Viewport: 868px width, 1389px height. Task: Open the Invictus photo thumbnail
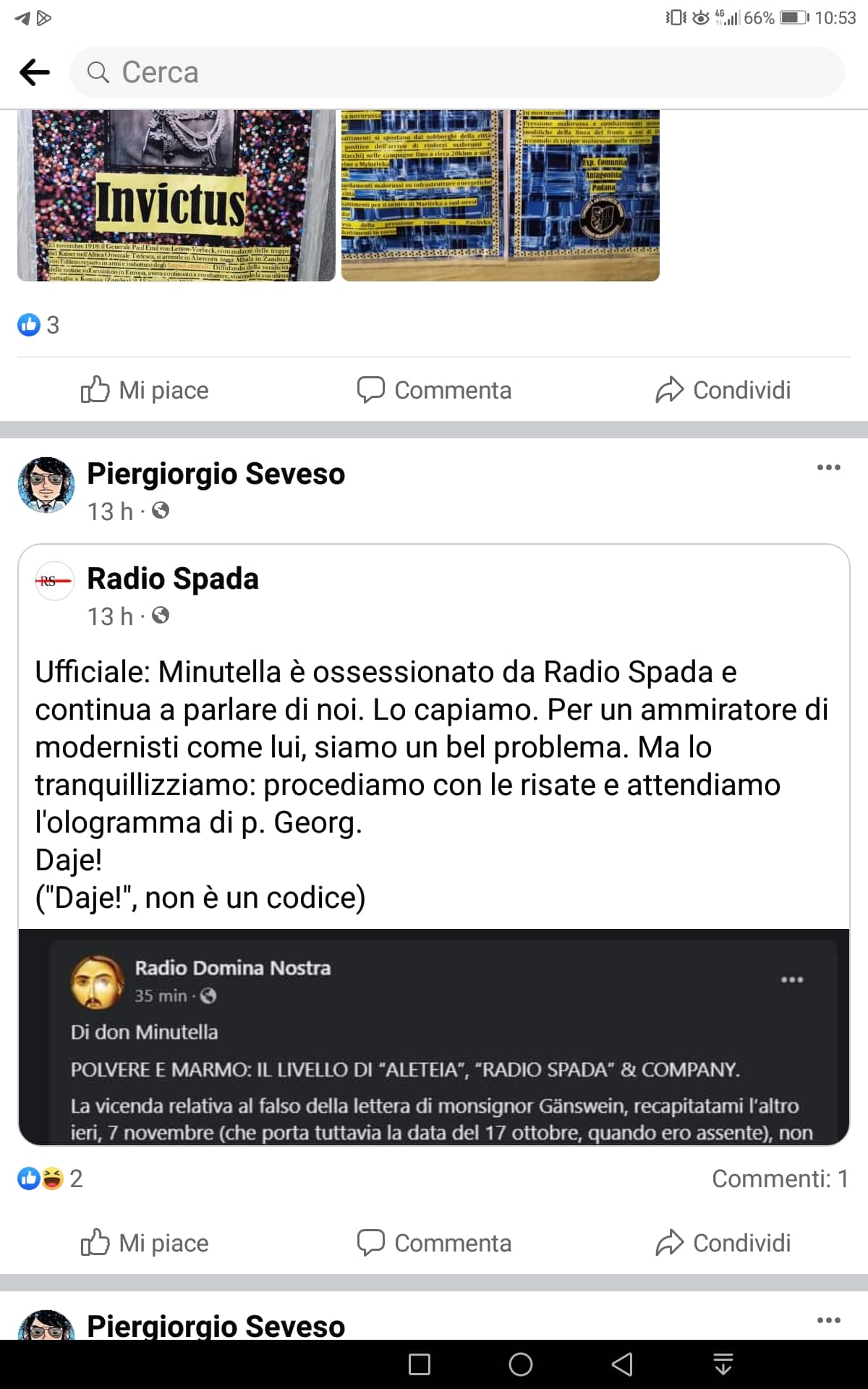pos(176,195)
